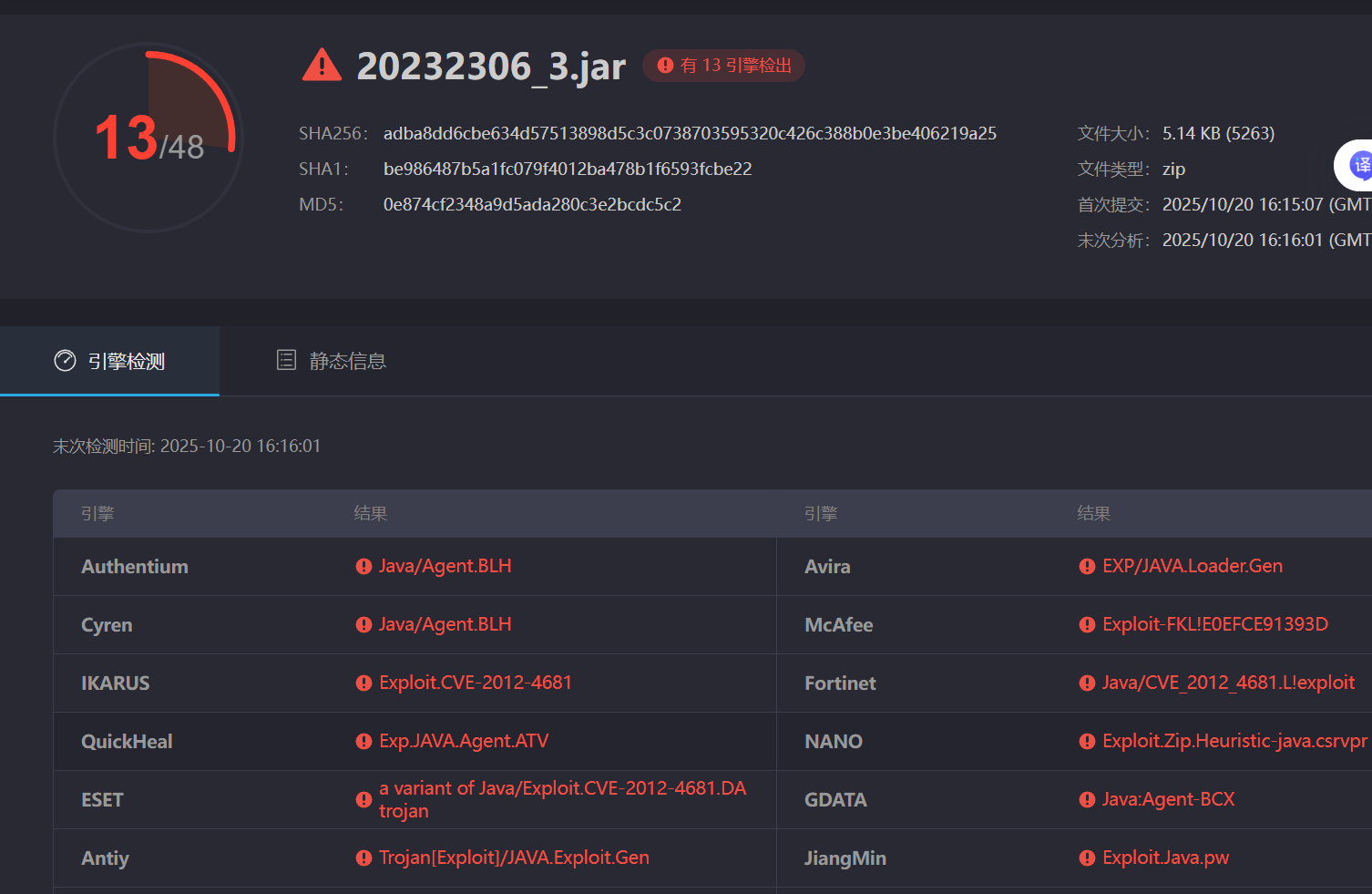Click the alert icon next to Cyren's Java/Agent.BLH

(363, 625)
